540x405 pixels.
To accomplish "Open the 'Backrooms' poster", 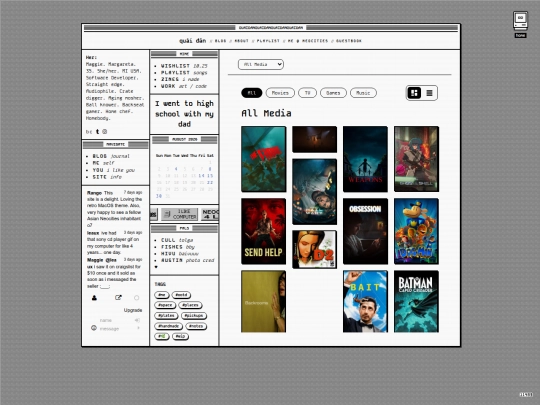I will [263, 301].
